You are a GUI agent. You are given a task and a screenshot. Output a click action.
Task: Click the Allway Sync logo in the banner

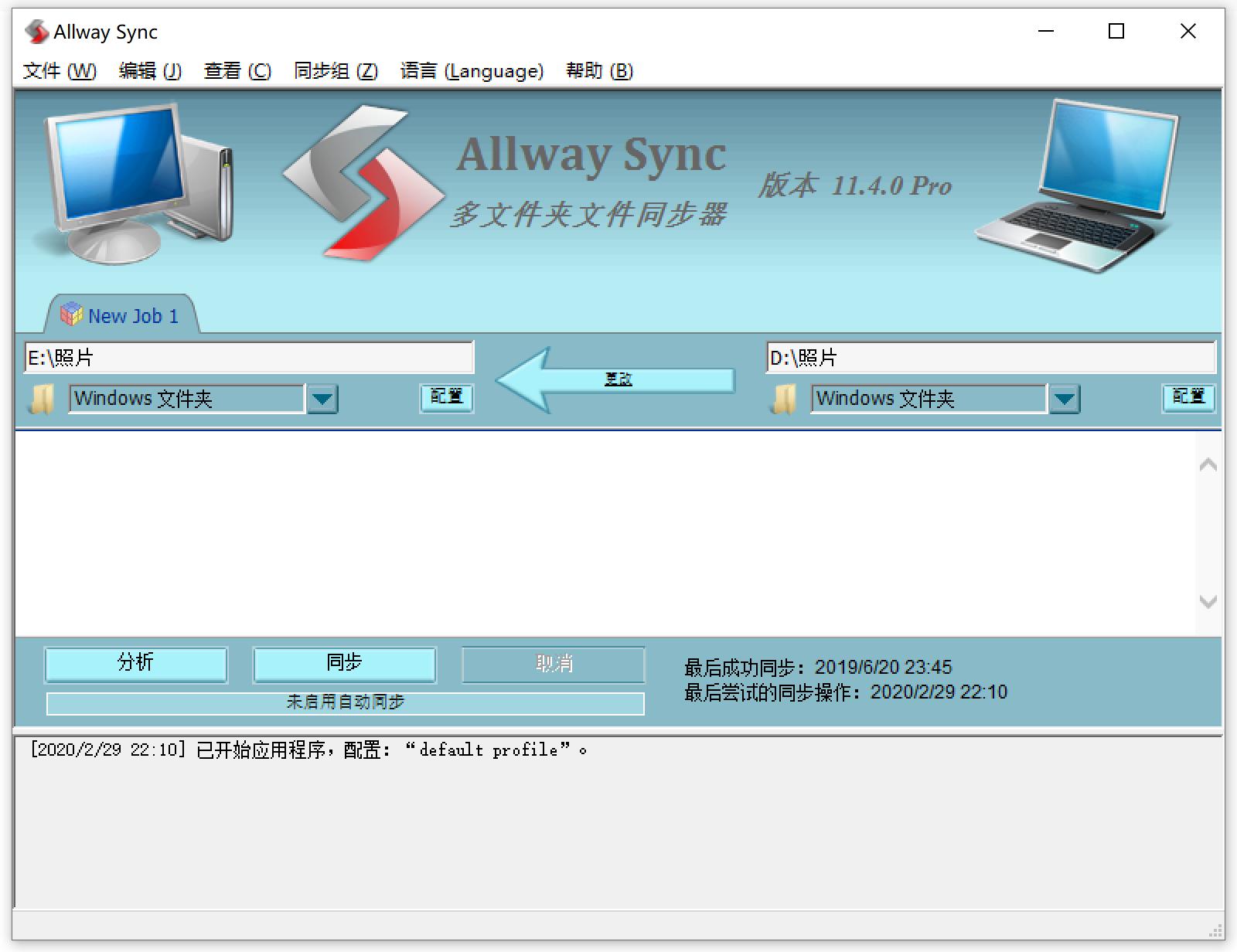click(x=363, y=183)
